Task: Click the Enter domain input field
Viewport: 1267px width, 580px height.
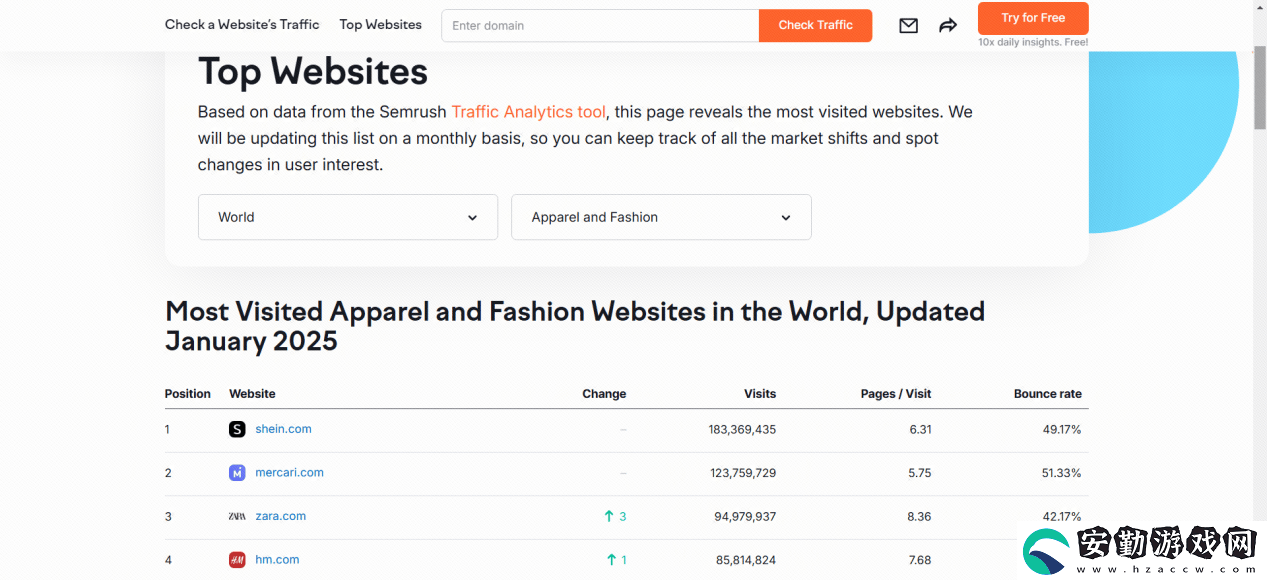Action: (x=600, y=25)
